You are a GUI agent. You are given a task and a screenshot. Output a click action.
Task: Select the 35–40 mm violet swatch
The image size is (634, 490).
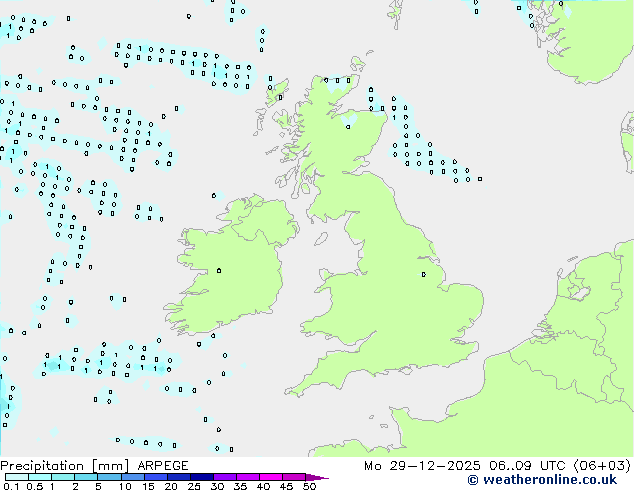click(248, 477)
